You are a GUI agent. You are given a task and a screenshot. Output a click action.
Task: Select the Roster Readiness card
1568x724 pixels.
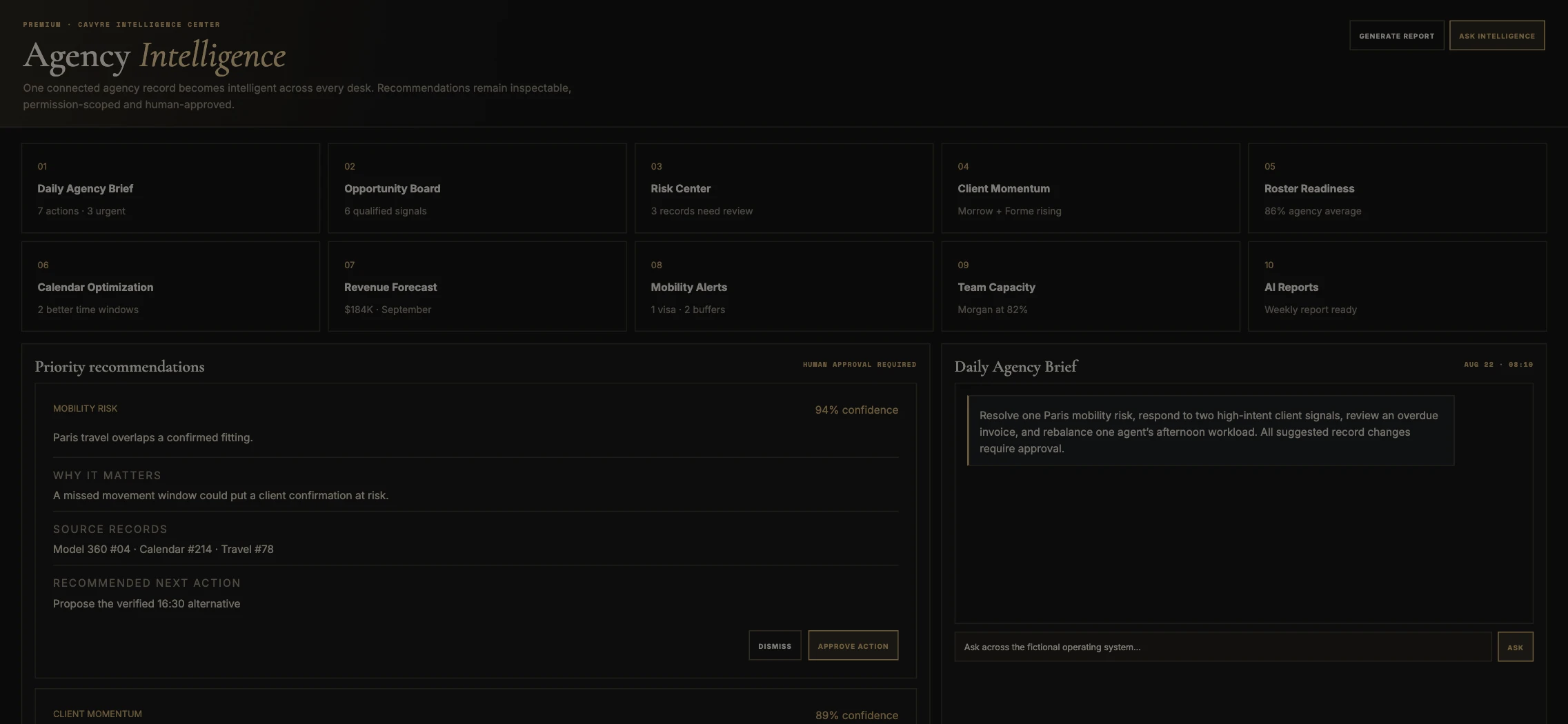(1398, 188)
